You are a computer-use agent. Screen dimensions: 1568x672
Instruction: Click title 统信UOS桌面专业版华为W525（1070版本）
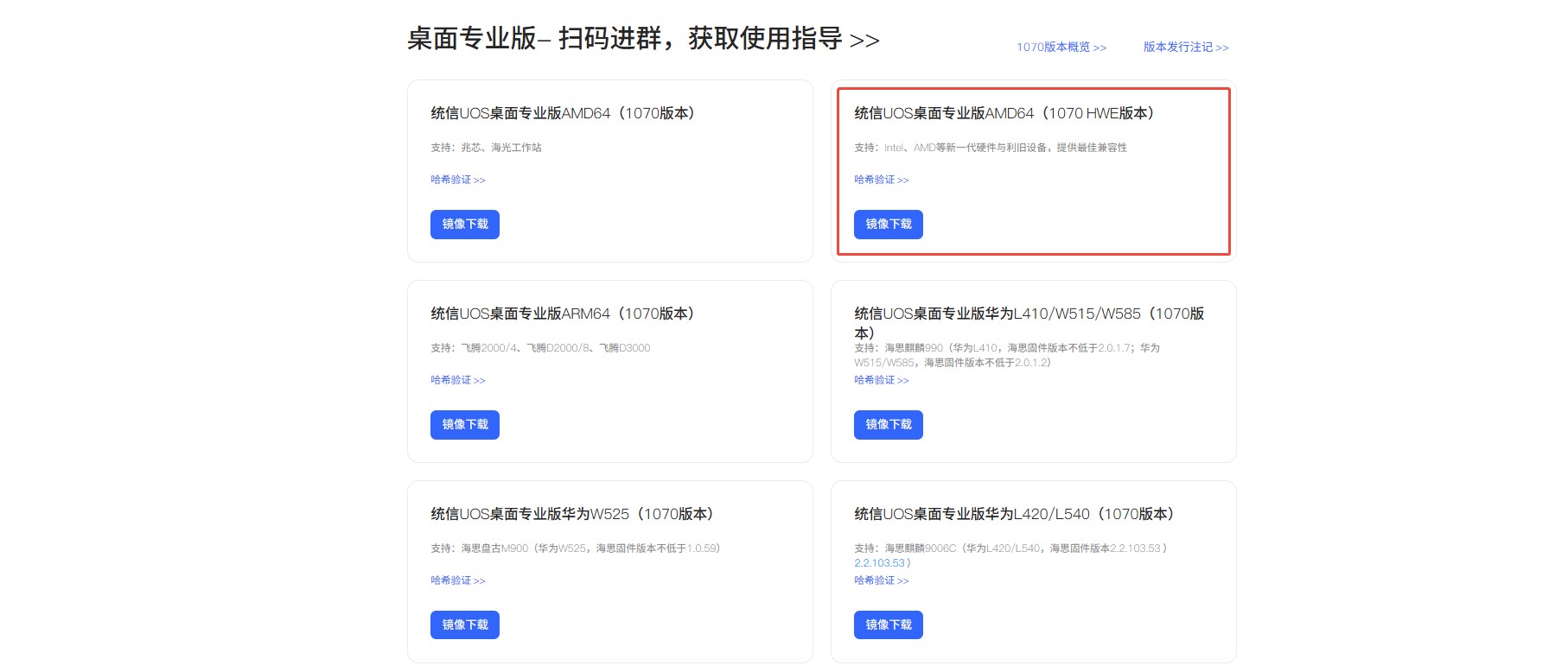point(576,514)
